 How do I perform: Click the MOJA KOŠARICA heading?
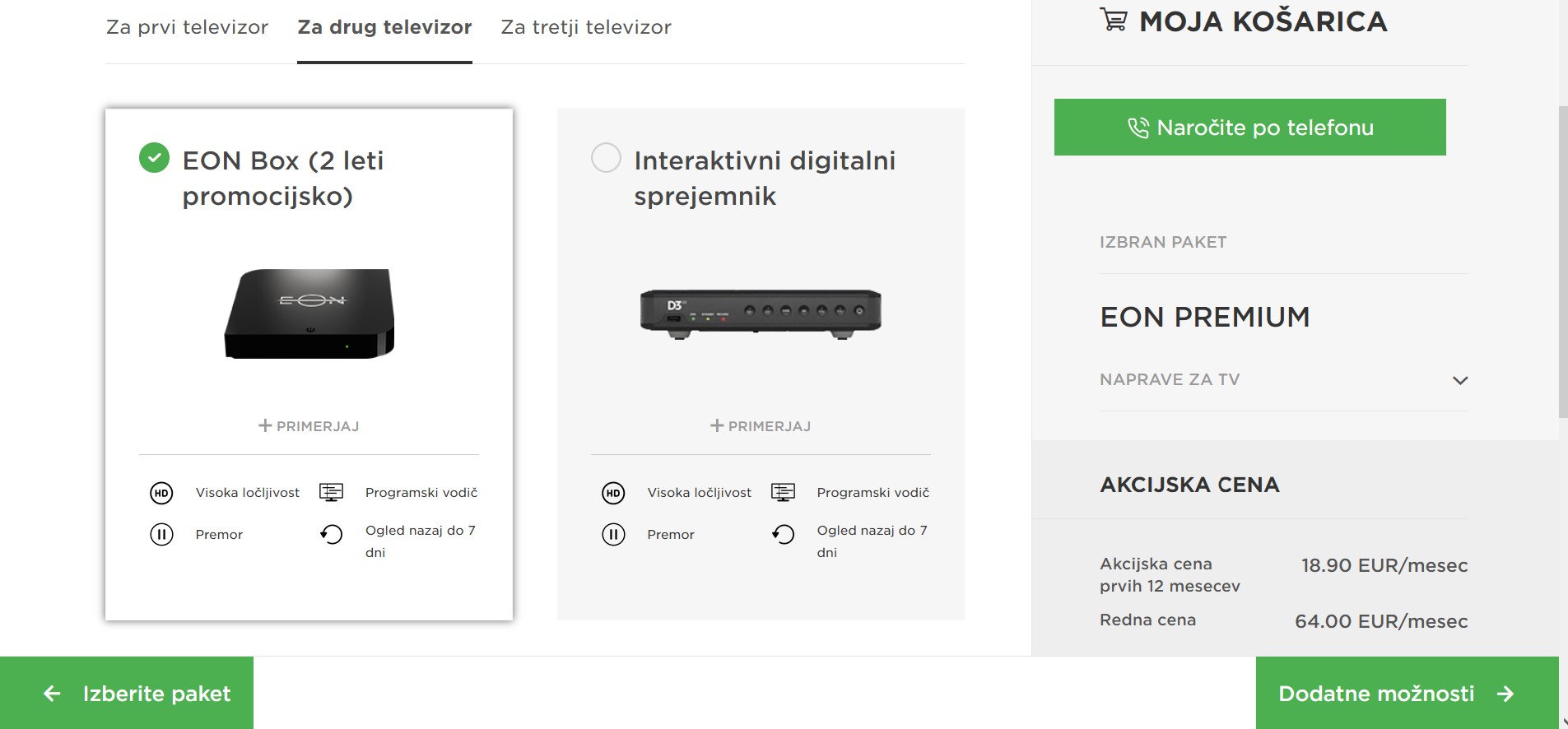(x=1263, y=21)
